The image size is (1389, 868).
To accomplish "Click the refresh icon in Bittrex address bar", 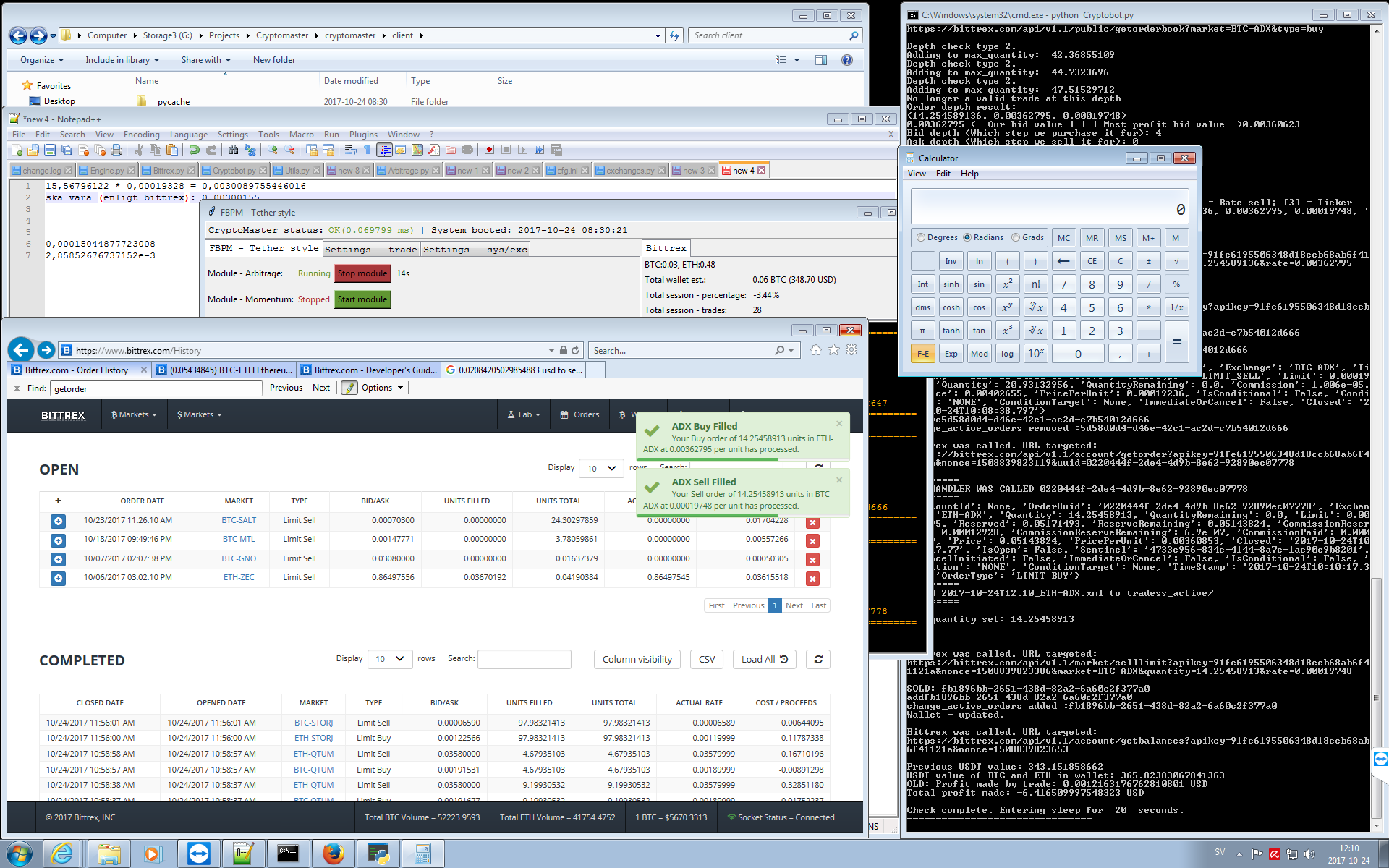I will coord(576,350).
